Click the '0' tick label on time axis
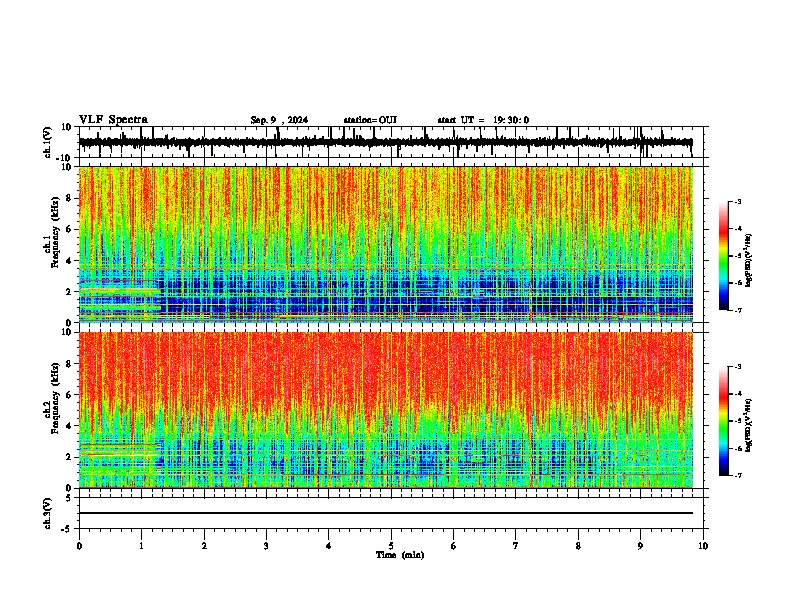 click(79, 546)
